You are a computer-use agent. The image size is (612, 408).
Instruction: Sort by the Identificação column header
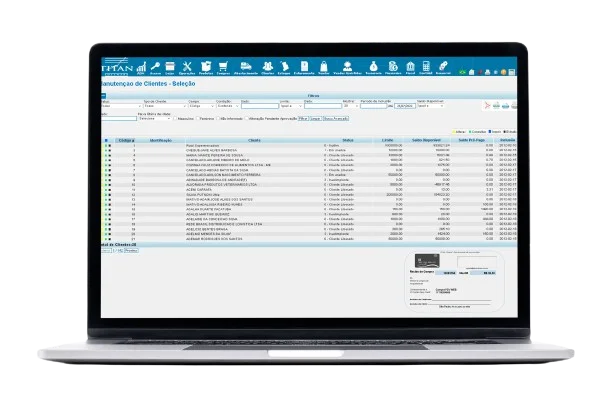pos(161,140)
